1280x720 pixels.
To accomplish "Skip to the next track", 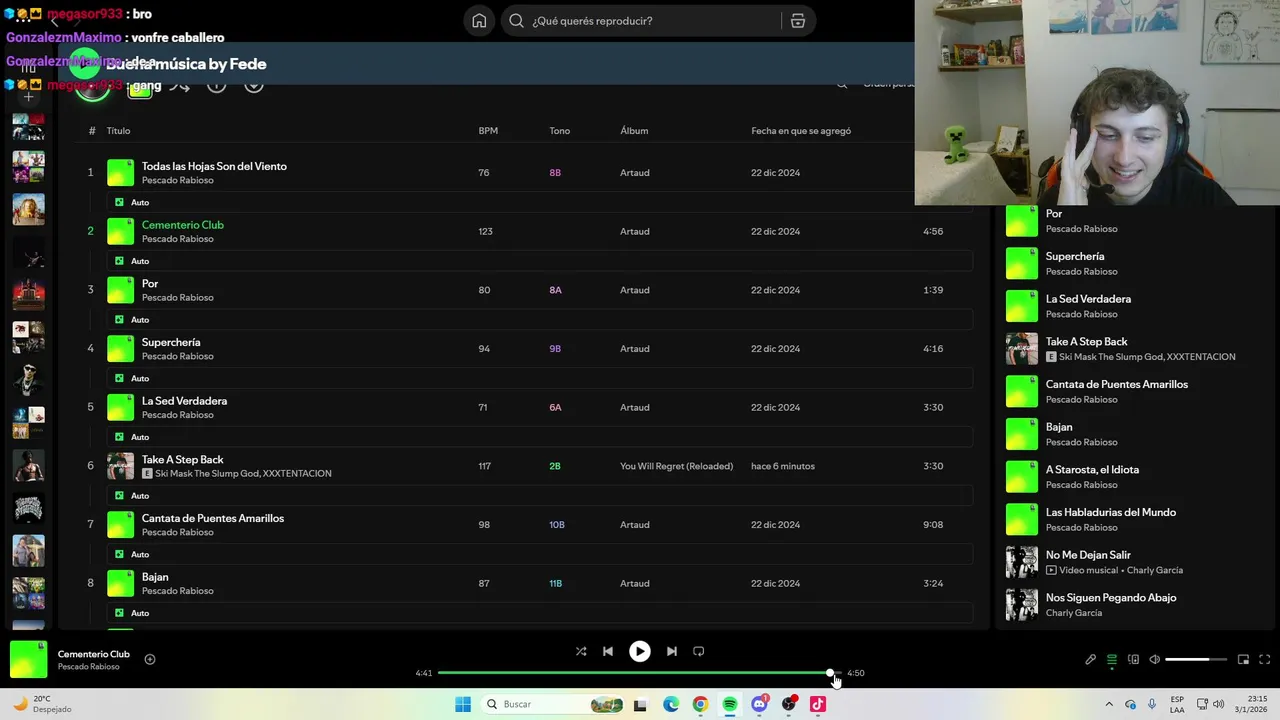I will 672,651.
